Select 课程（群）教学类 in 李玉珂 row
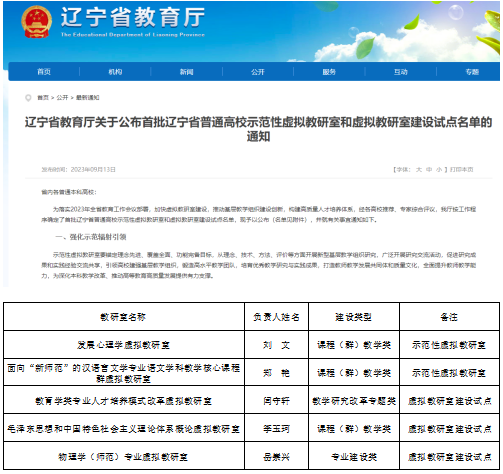Viewport: 503px width, 474px height. tap(354, 428)
